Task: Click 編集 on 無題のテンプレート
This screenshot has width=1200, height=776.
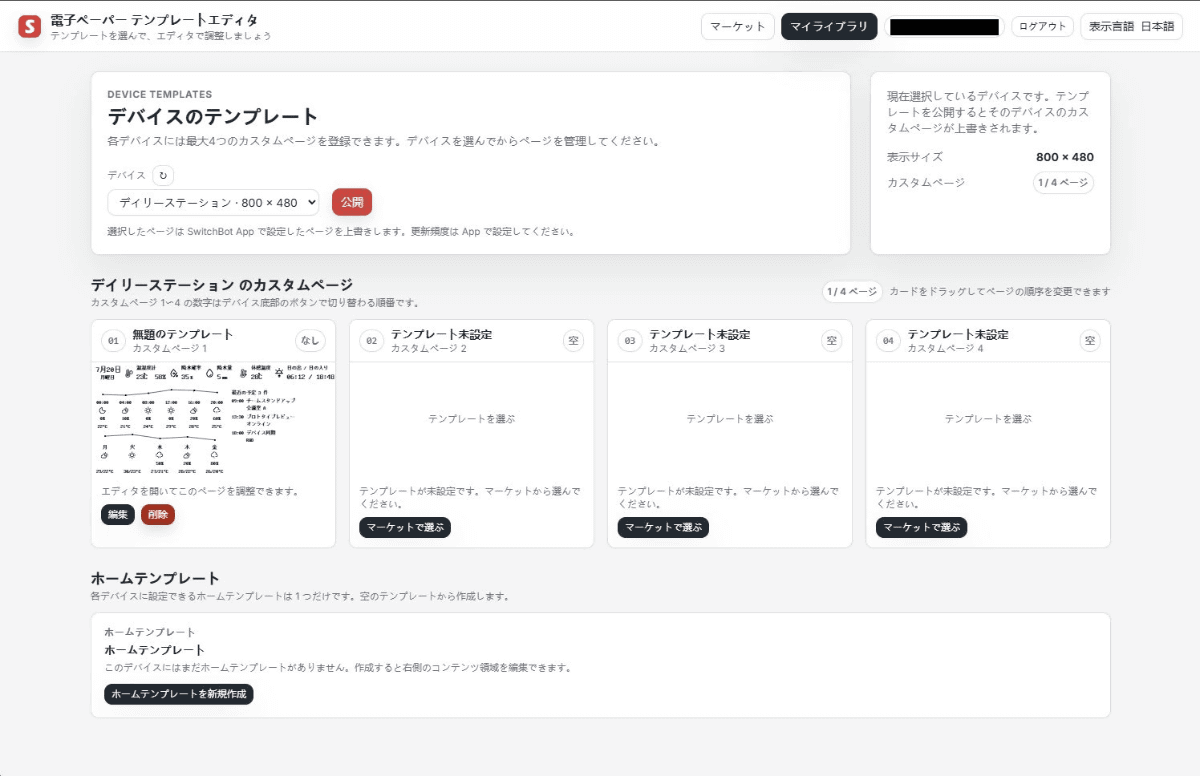Action: [x=118, y=515]
